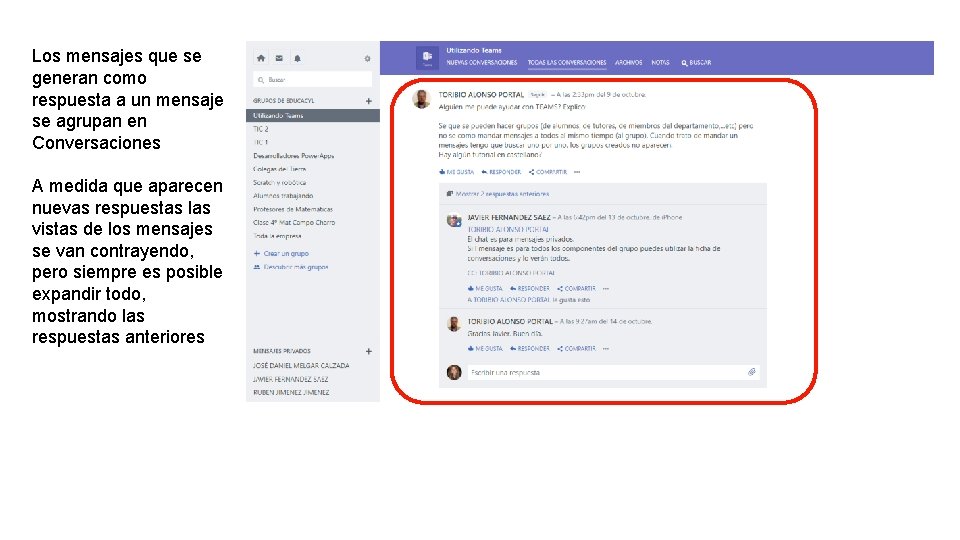Like Javier's reply with Me Gusta

click(485, 288)
